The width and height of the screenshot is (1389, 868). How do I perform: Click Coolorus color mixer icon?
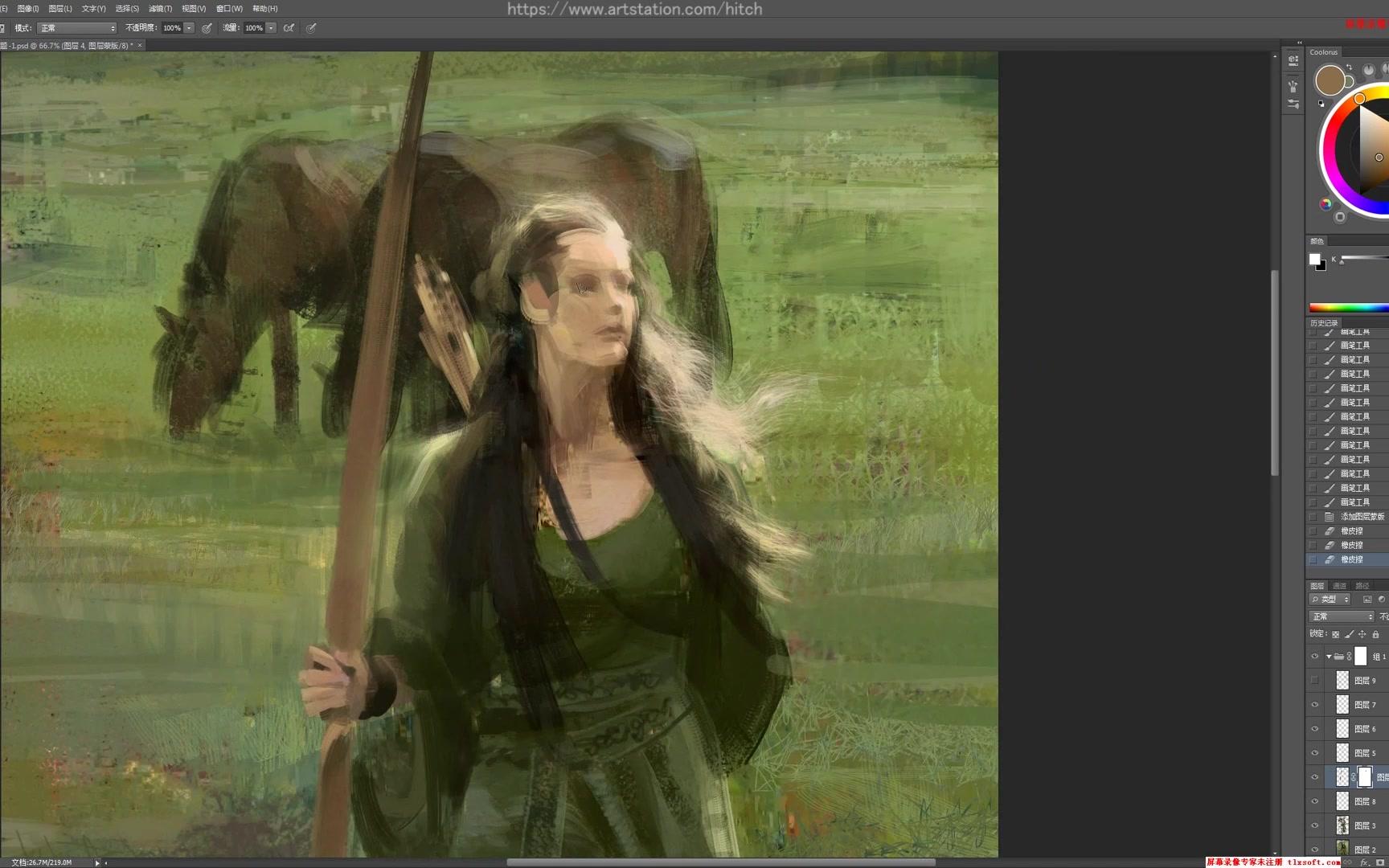[1325, 204]
